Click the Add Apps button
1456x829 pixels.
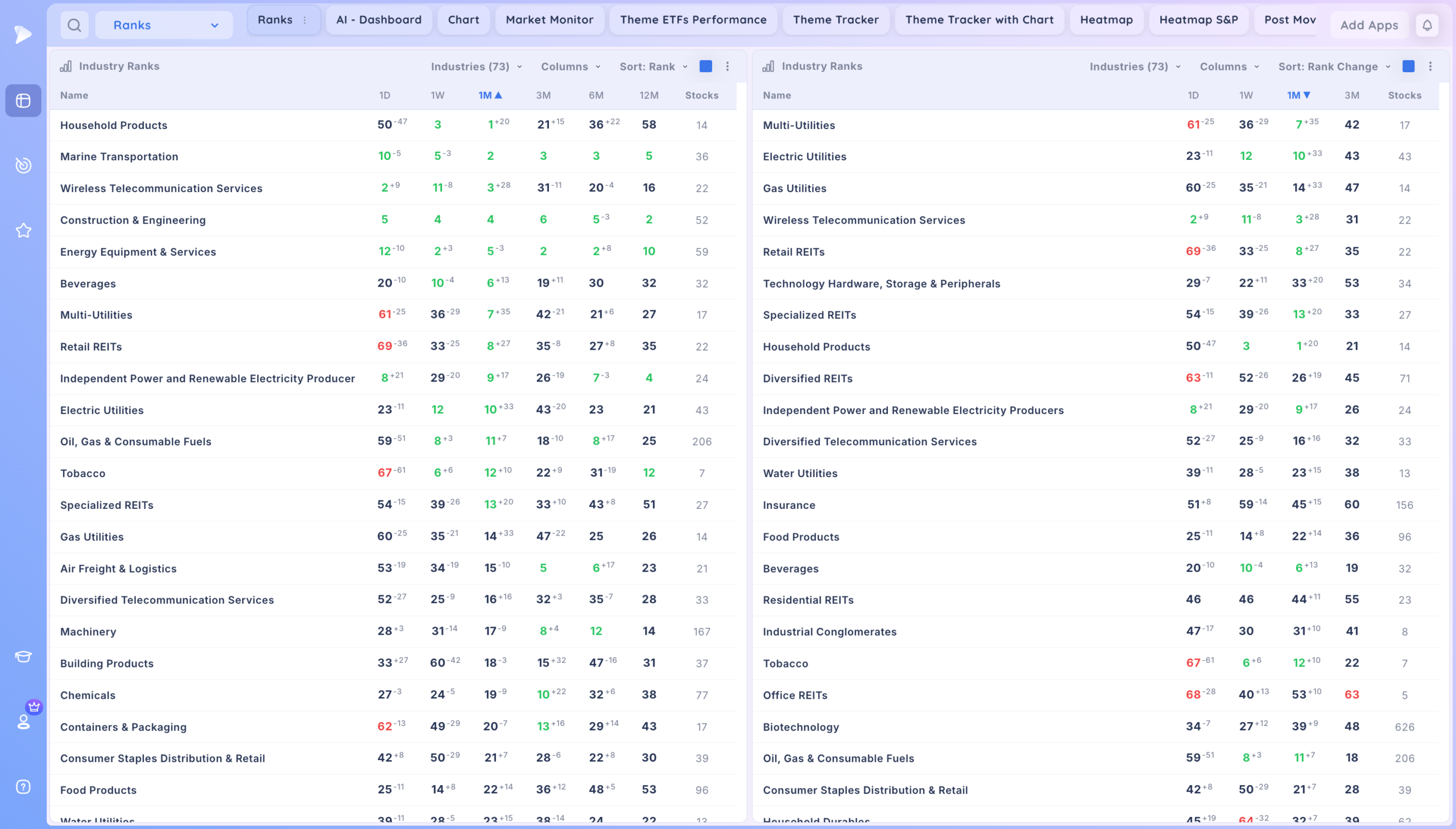coord(1369,25)
